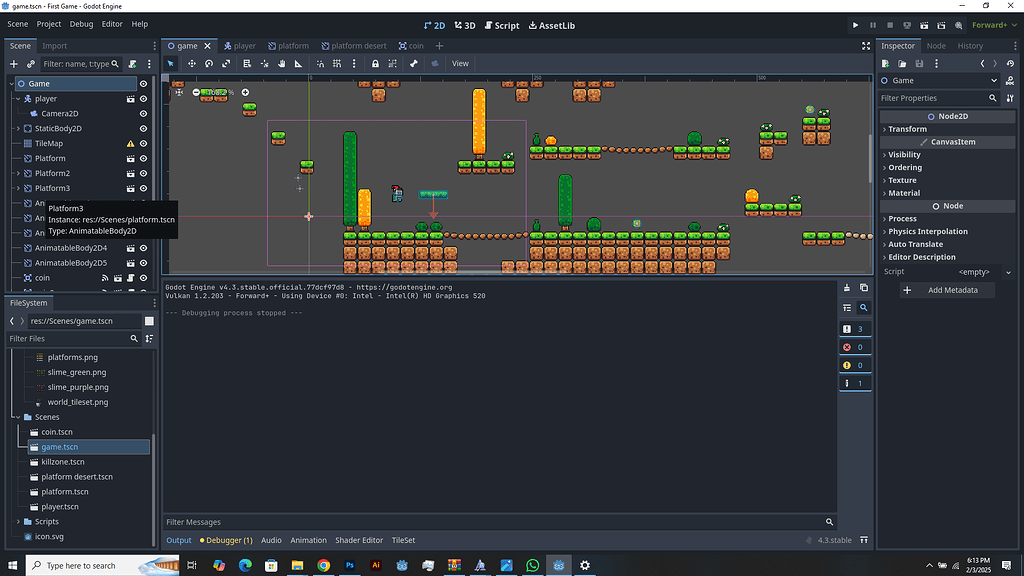Open Inspector property tools settings icon

[1010, 98]
